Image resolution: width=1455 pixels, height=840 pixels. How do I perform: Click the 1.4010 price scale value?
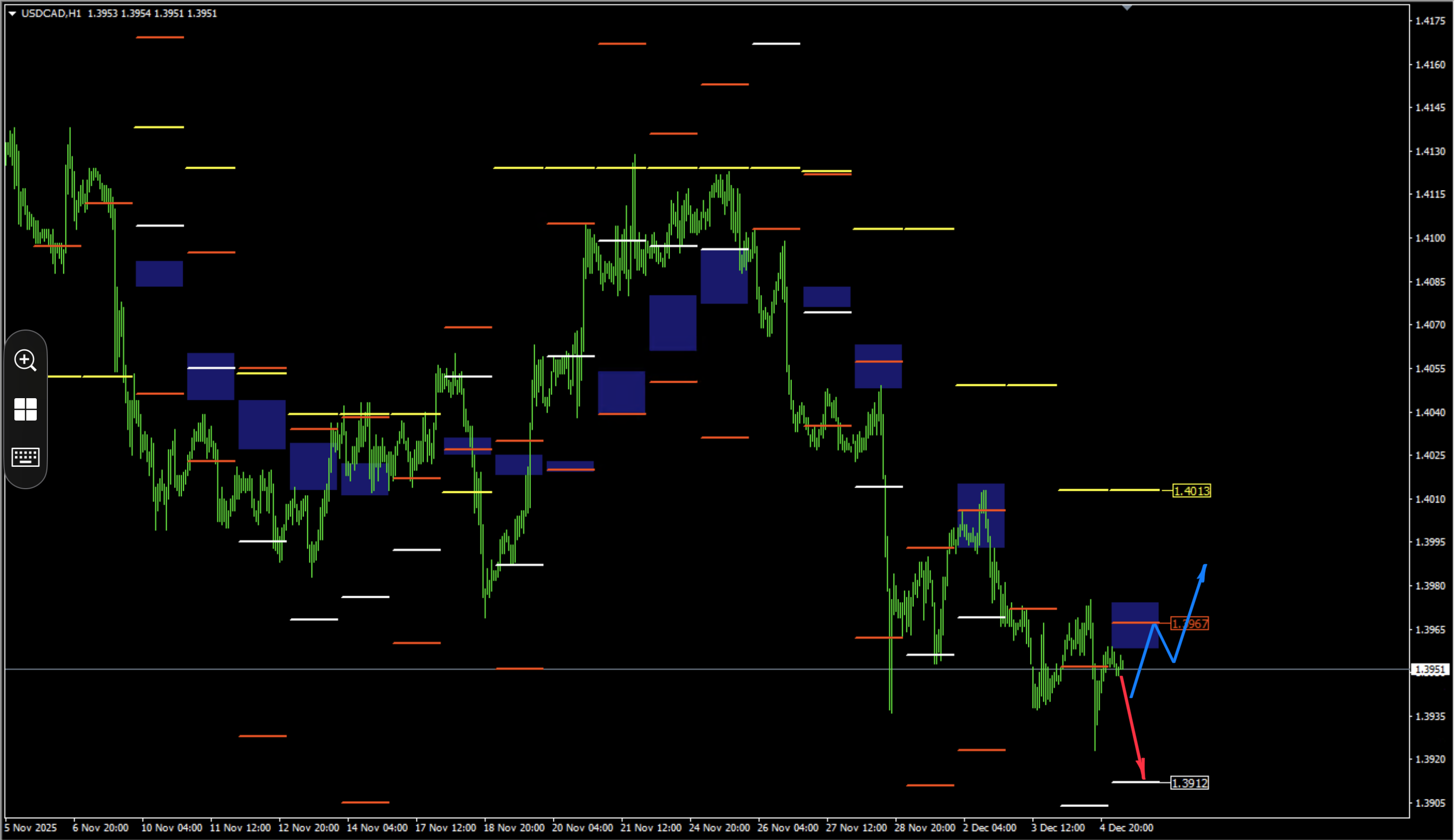(1430, 498)
